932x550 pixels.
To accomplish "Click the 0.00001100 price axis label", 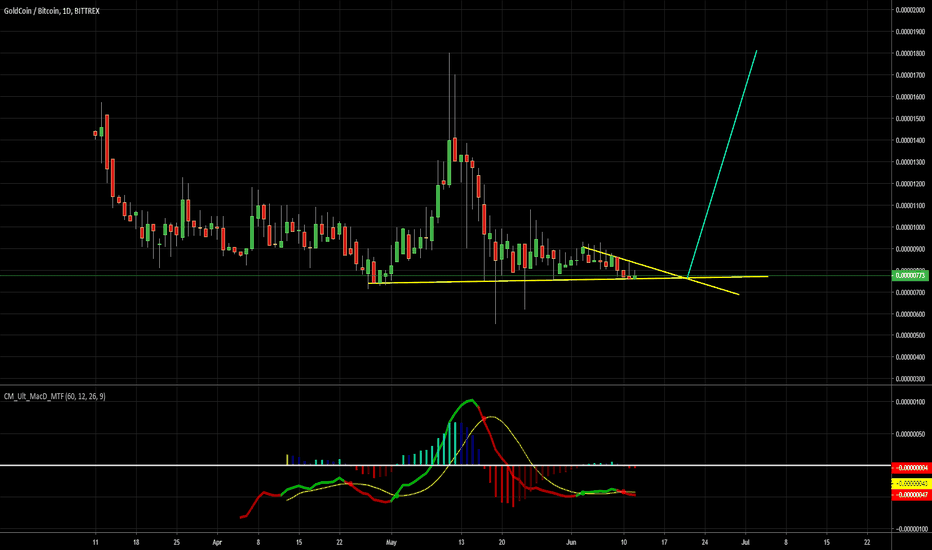I will coord(910,206).
